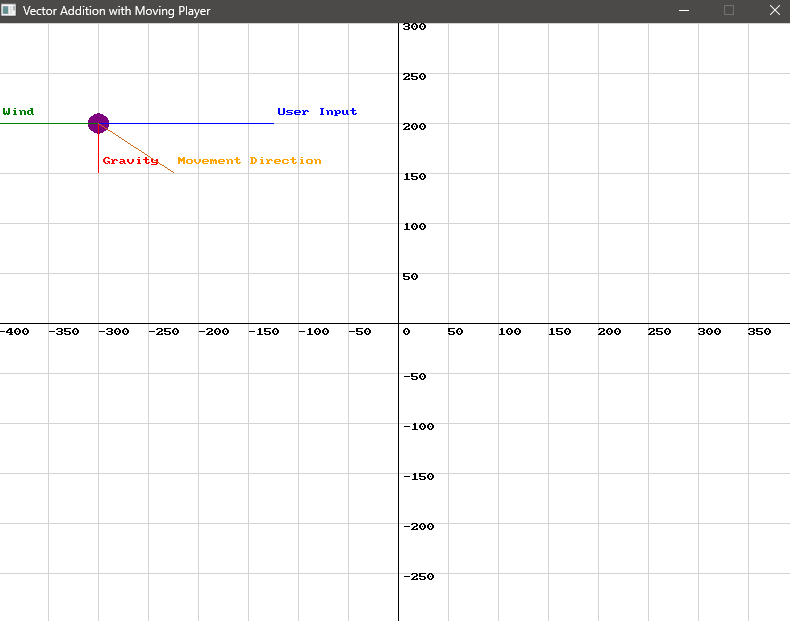Click the blue User Input label
Viewport: 790px width, 621px height.
317,112
